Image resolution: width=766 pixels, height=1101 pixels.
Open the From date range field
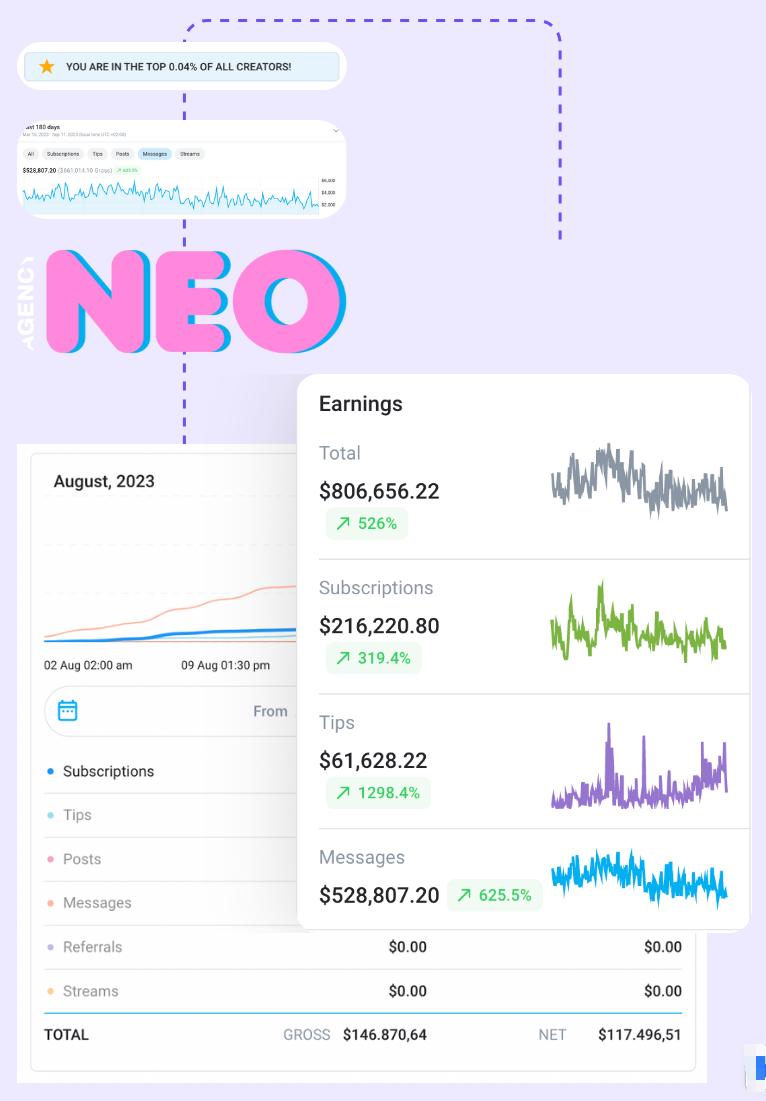tap(270, 711)
